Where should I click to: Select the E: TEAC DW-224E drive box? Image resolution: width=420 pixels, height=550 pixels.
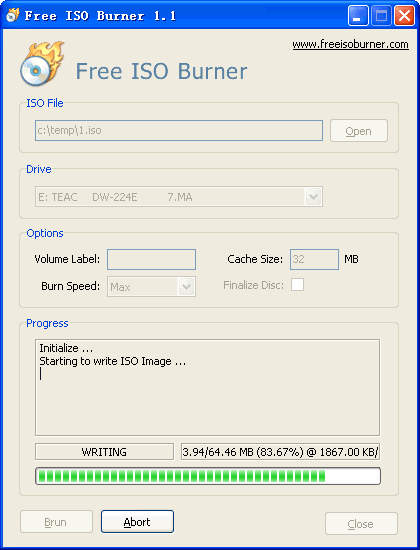click(x=179, y=196)
